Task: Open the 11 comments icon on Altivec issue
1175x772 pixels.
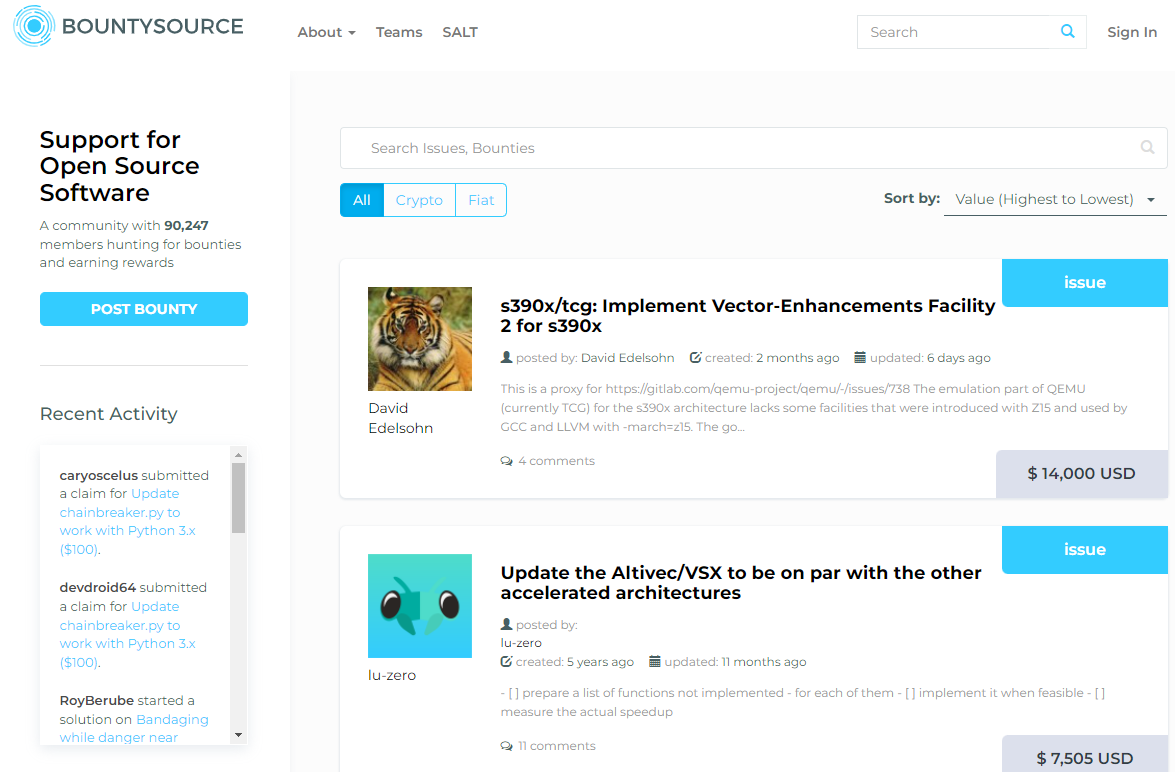Action: 506,745
